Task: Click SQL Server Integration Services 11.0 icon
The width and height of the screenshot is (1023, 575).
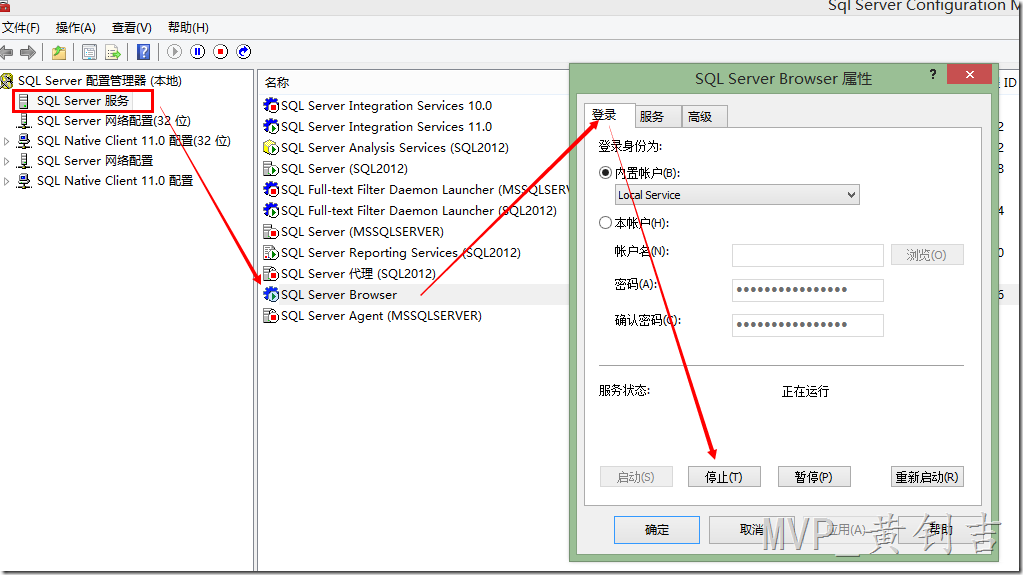Action: (x=271, y=126)
